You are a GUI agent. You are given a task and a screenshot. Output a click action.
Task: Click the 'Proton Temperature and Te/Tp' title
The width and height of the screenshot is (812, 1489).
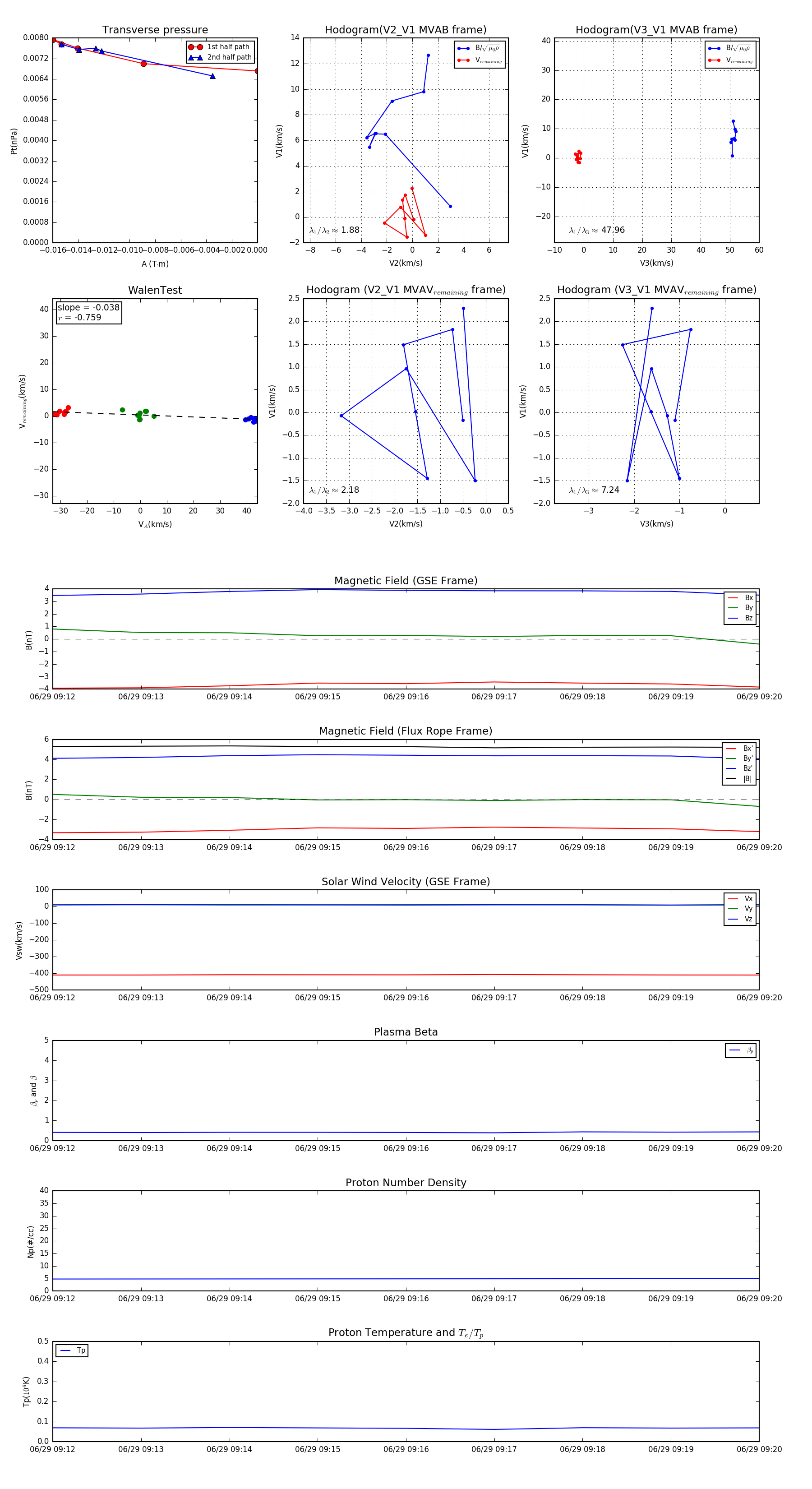(406, 1333)
